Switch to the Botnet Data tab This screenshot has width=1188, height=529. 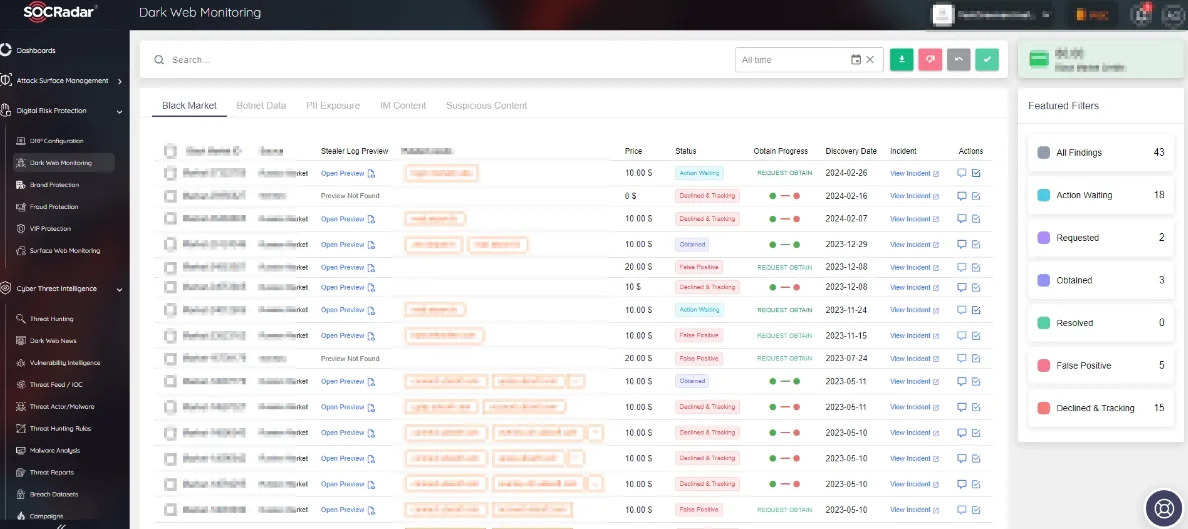click(x=261, y=105)
